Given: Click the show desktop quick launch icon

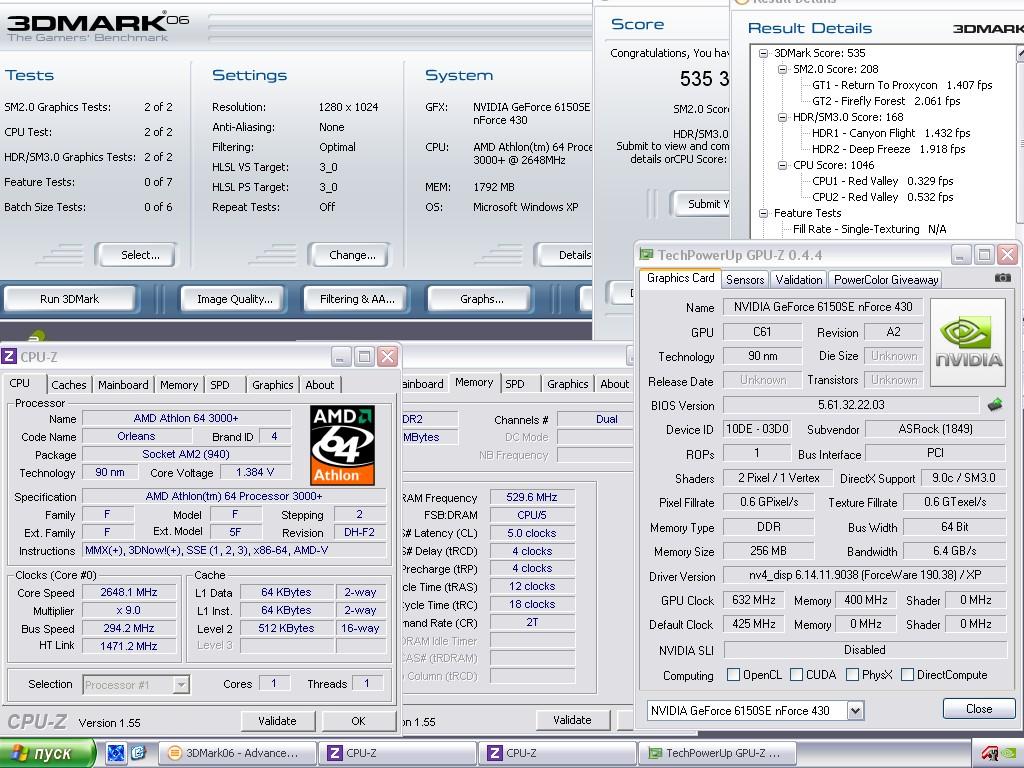Looking at the screenshot, I should (116, 753).
